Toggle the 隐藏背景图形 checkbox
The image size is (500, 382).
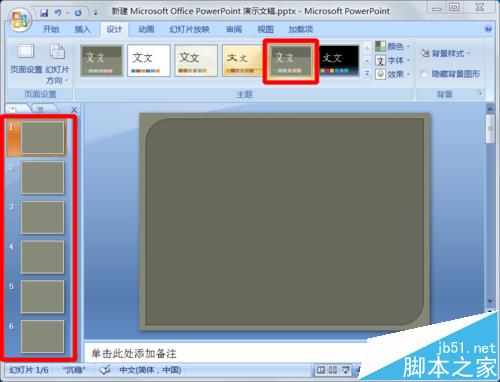coord(424,74)
